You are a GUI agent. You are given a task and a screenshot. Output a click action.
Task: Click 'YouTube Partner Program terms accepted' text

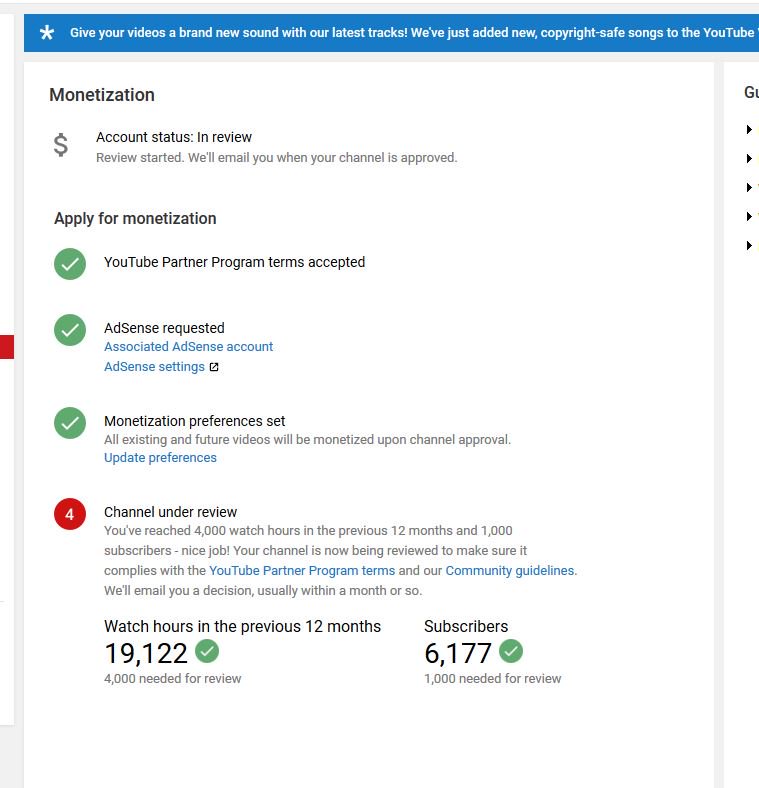[234, 262]
